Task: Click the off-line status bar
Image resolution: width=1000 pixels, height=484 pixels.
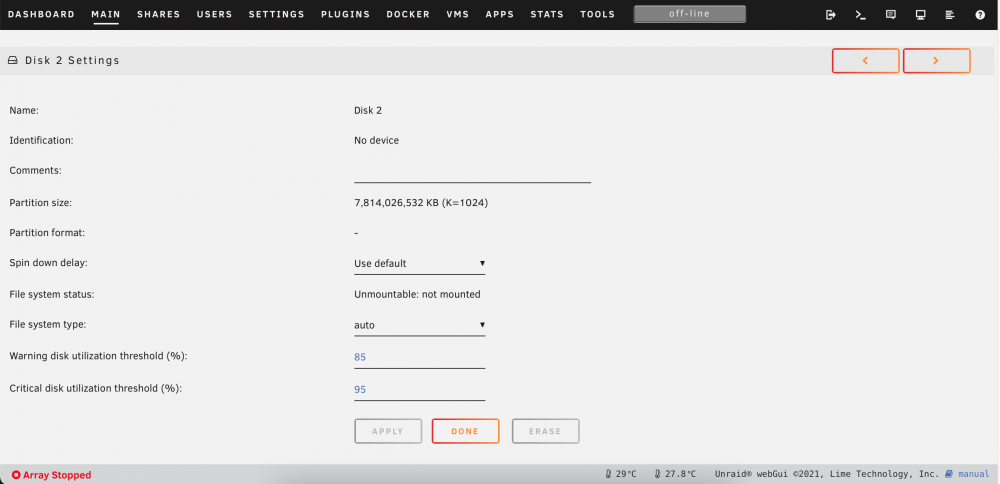Action: [689, 13]
